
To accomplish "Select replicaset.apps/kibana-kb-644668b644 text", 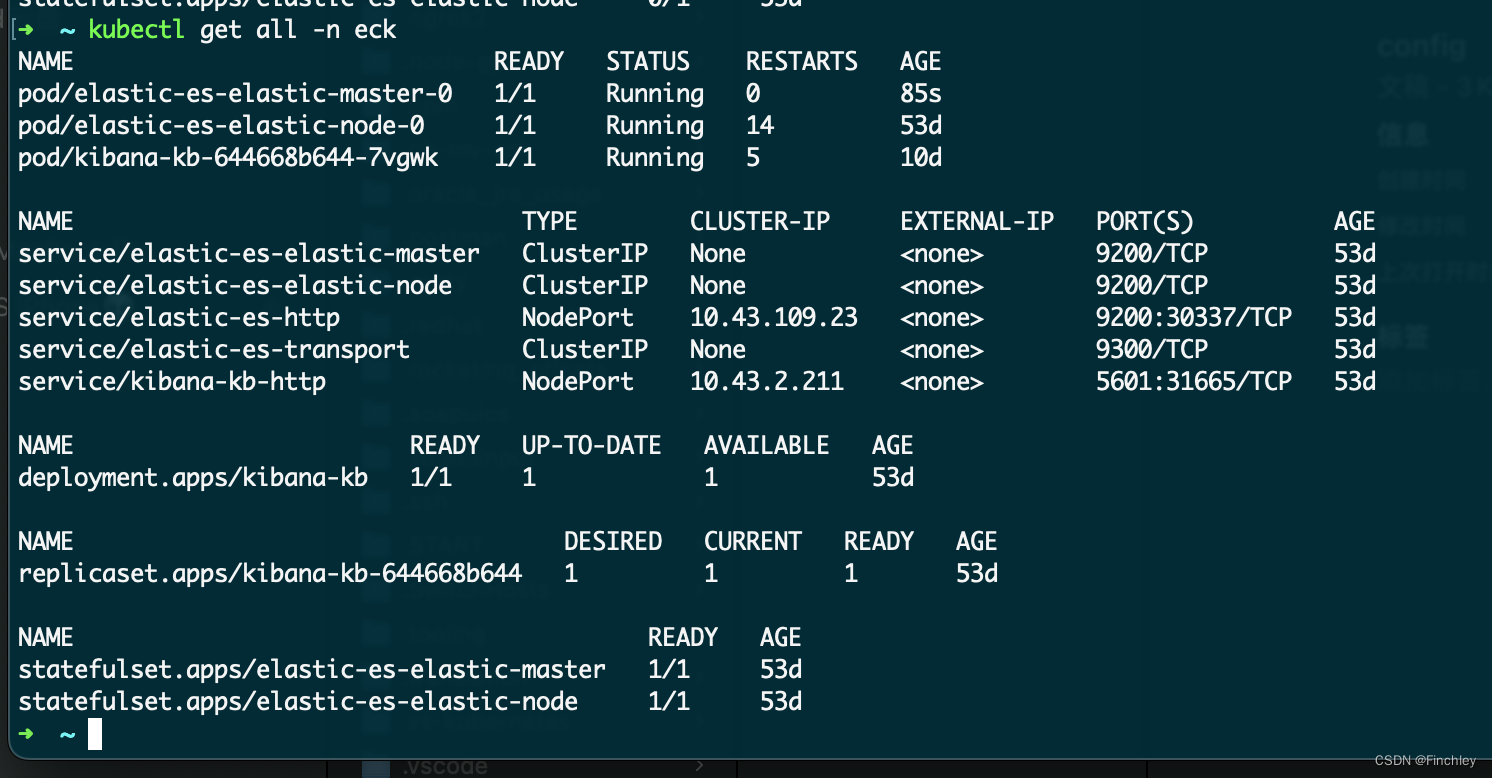I will point(270,574).
